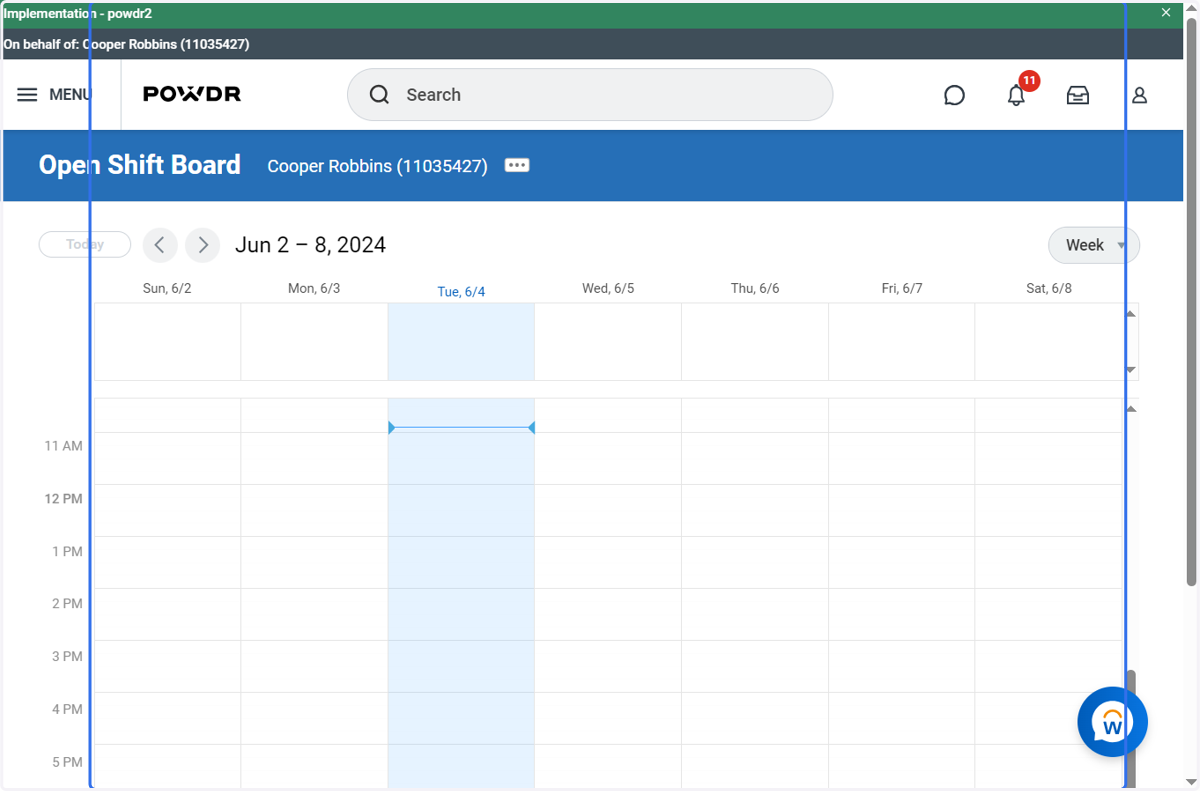Click the Cooper Robbins (11035427) header name
The width and height of the screenshot is (1200, 791).
[377, 166]
